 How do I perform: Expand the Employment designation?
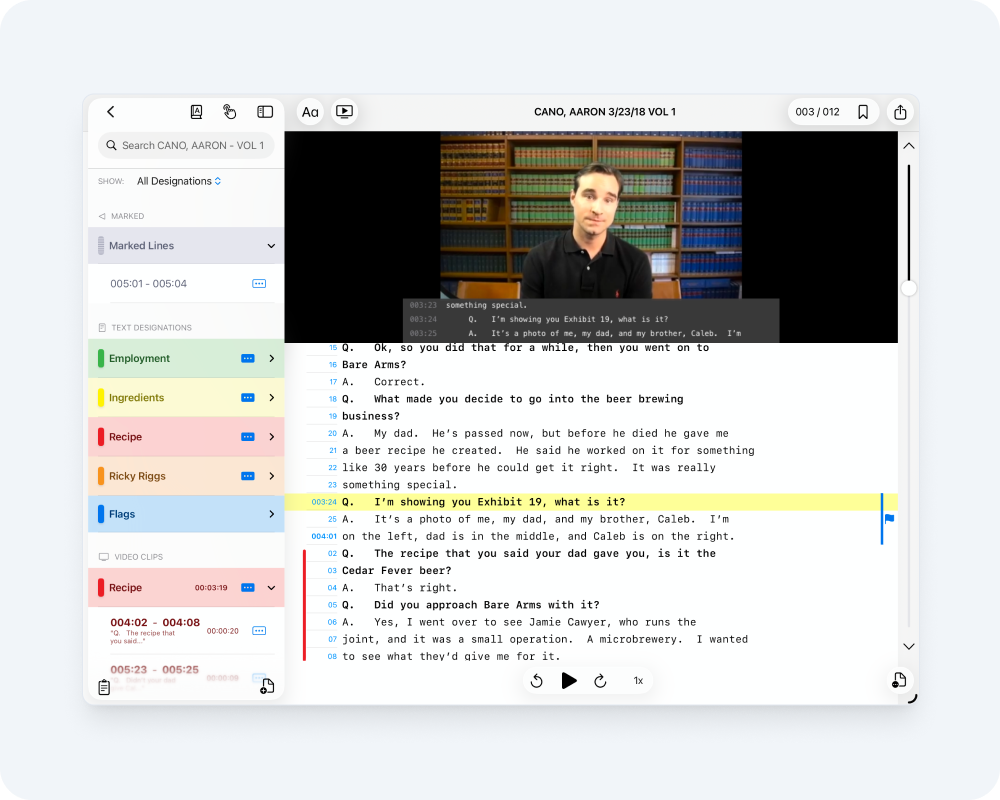coord(271,358)
